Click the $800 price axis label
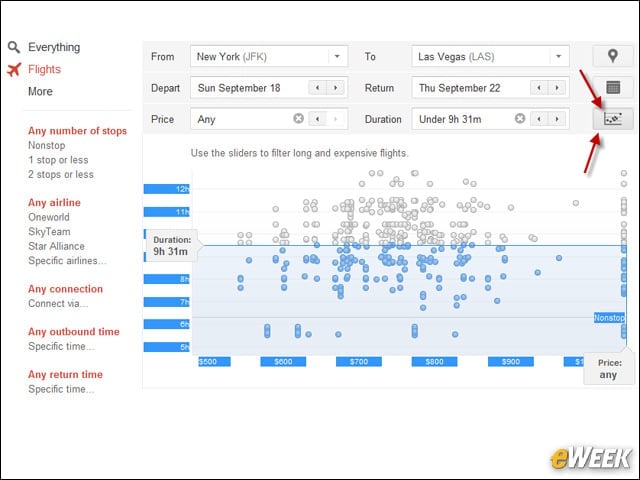 tap(435, 362)
